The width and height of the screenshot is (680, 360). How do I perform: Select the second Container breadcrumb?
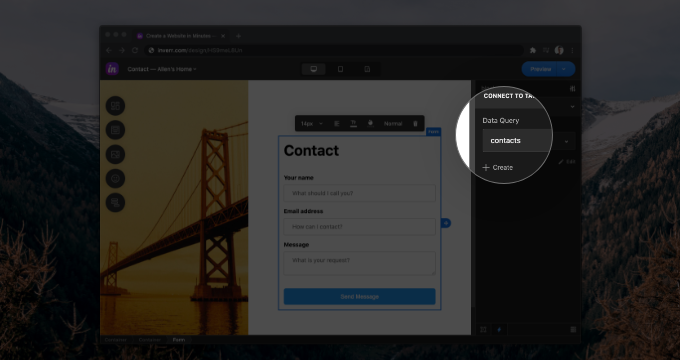pyautogui.click(x=150, y=340)
